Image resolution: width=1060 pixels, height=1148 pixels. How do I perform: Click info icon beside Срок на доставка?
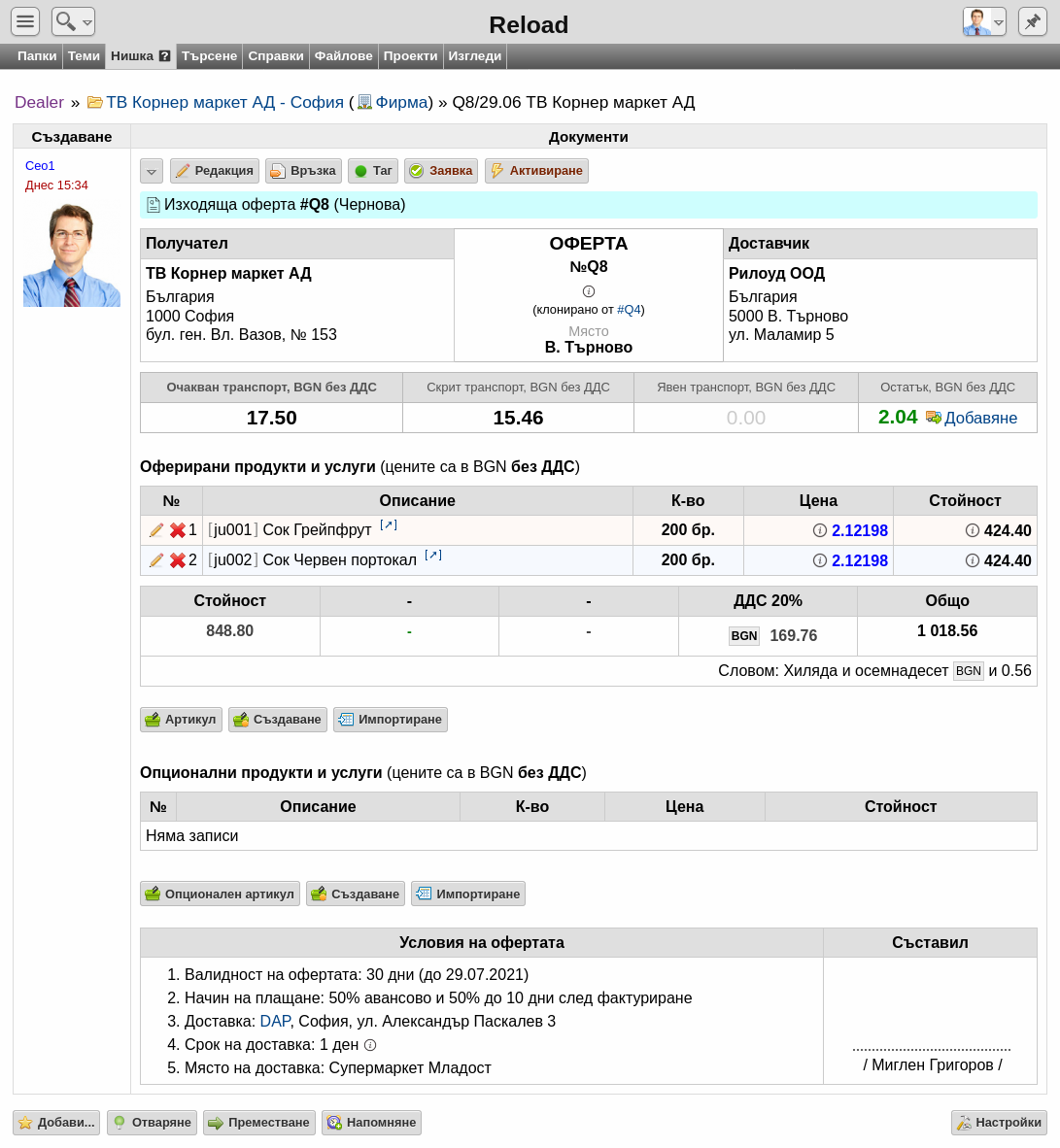pyautogui.click(x=370, y=1045)
